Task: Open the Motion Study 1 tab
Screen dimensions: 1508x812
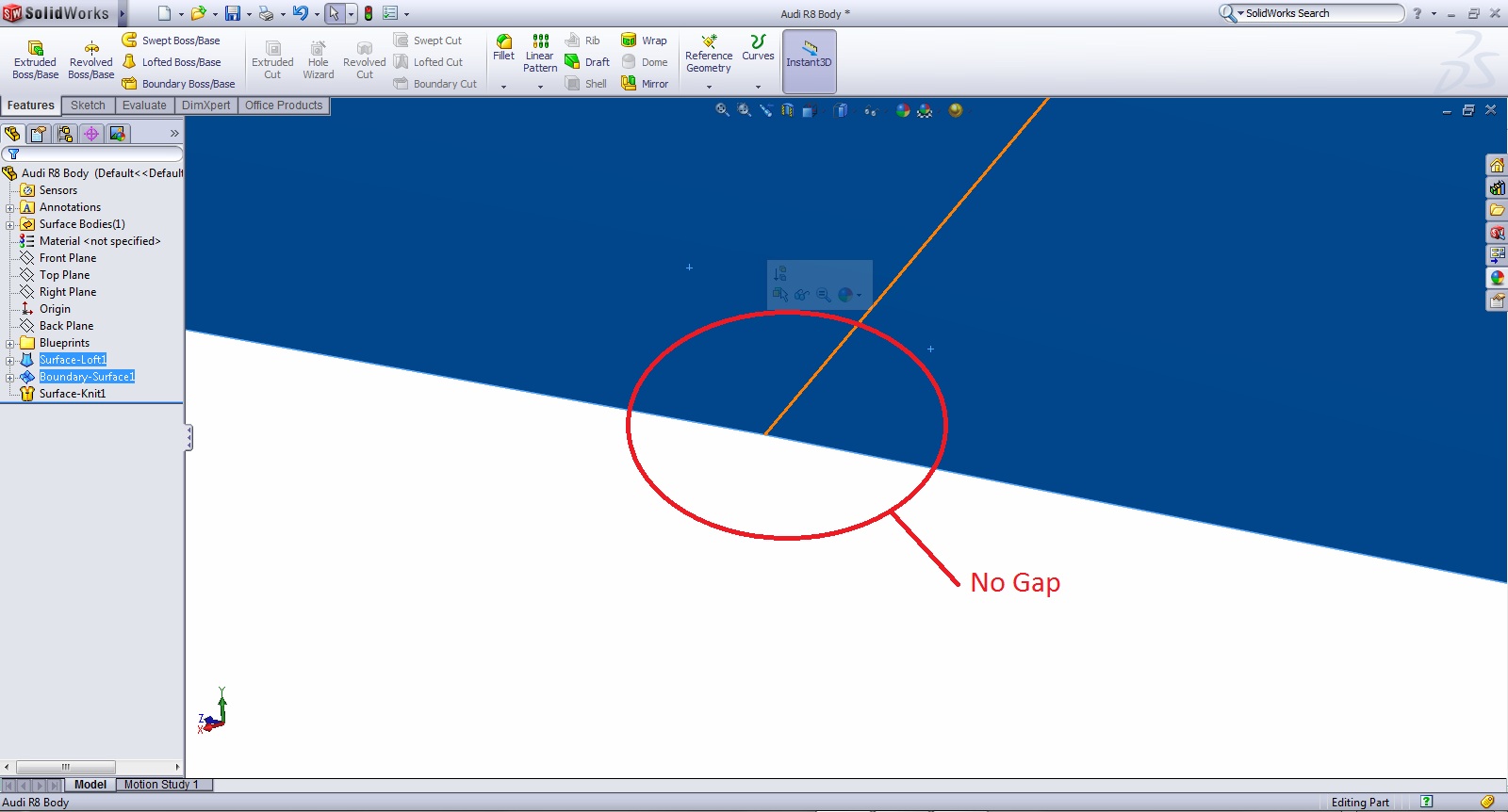Action: coord(161,785)
